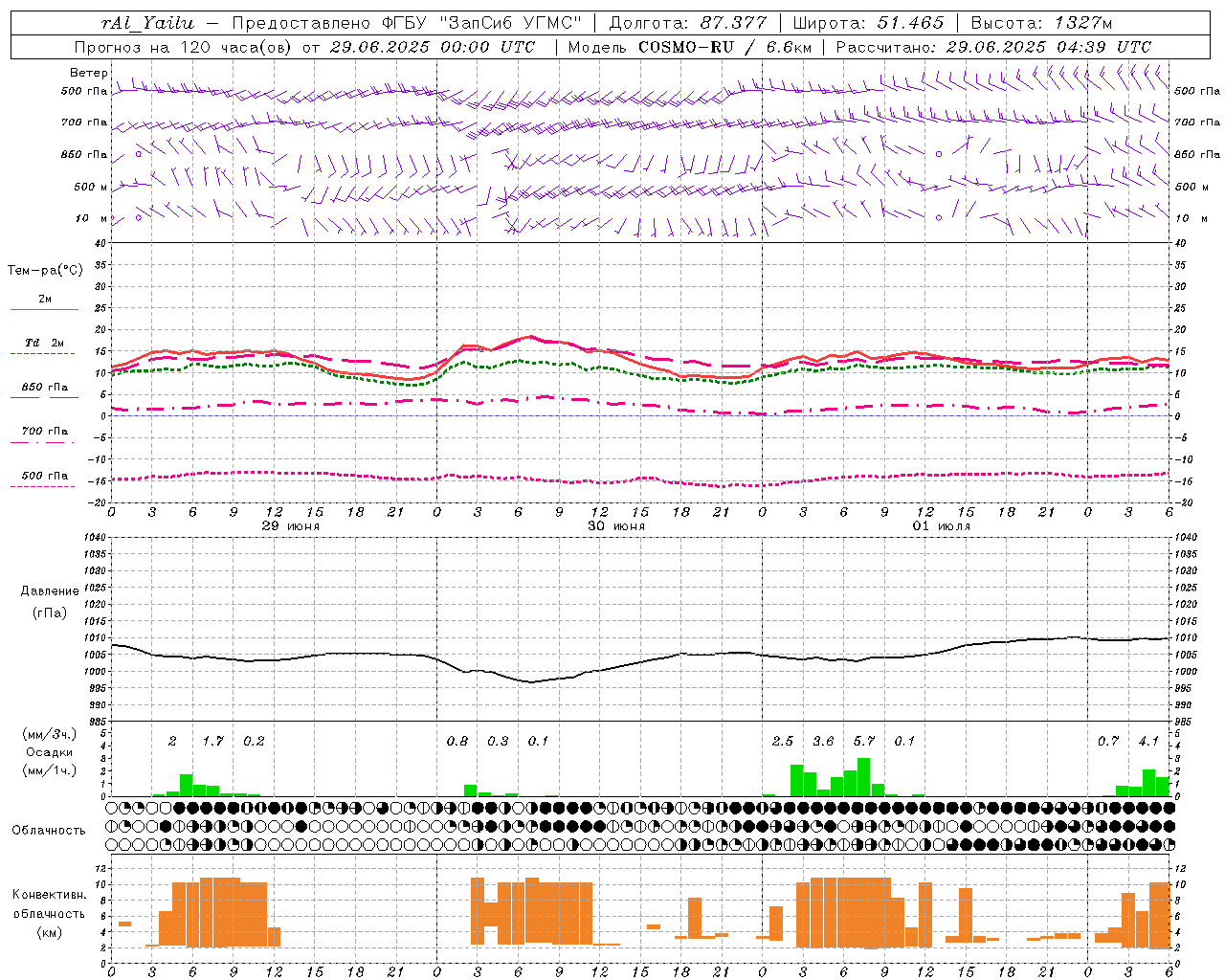
Task: Click the 0.2 precipitation value
Action: coord(254,741)
